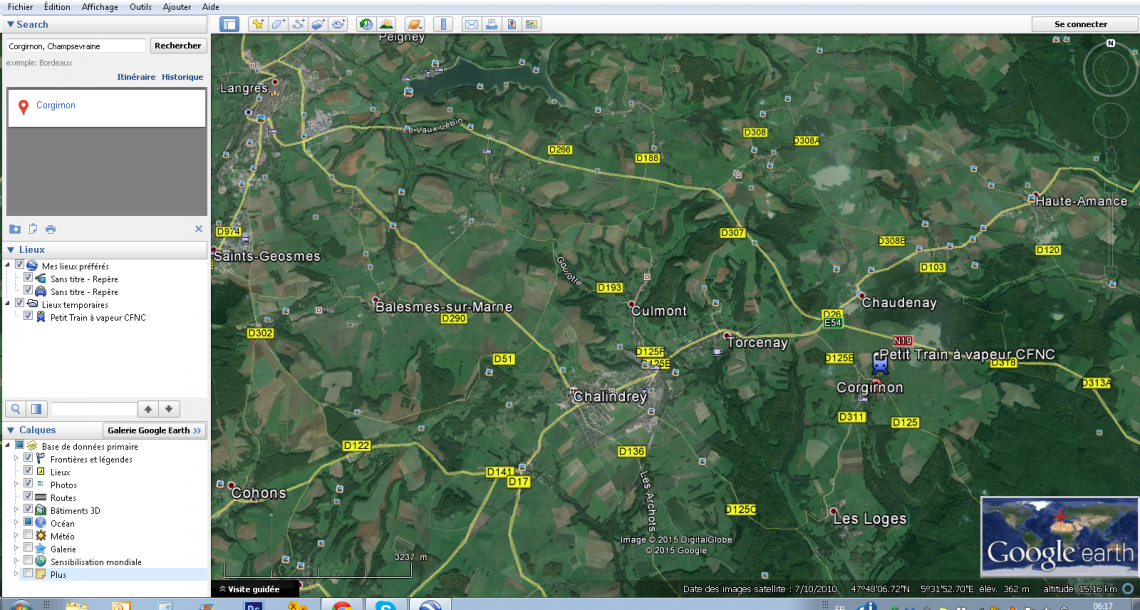Select the add path tool
The height and width of the screenshot is (610, 1140).
(297, 24)
